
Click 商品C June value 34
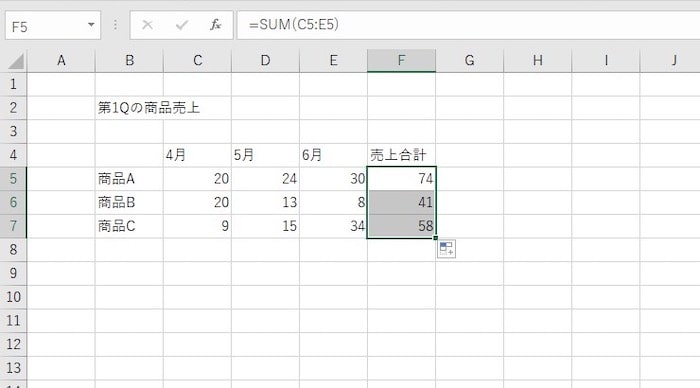pos(333,226)
